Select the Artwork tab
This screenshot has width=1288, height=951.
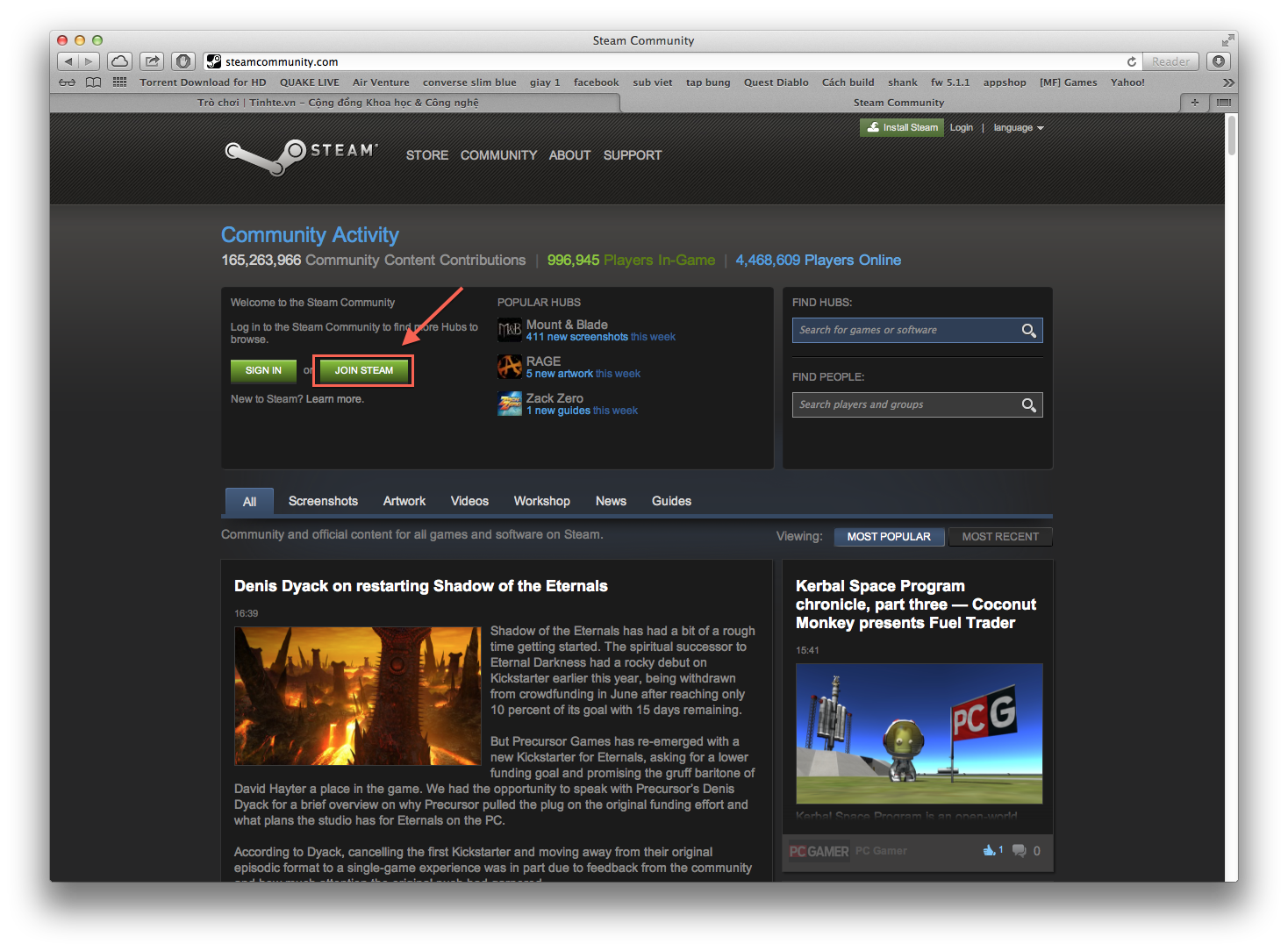tap(404, 501)
